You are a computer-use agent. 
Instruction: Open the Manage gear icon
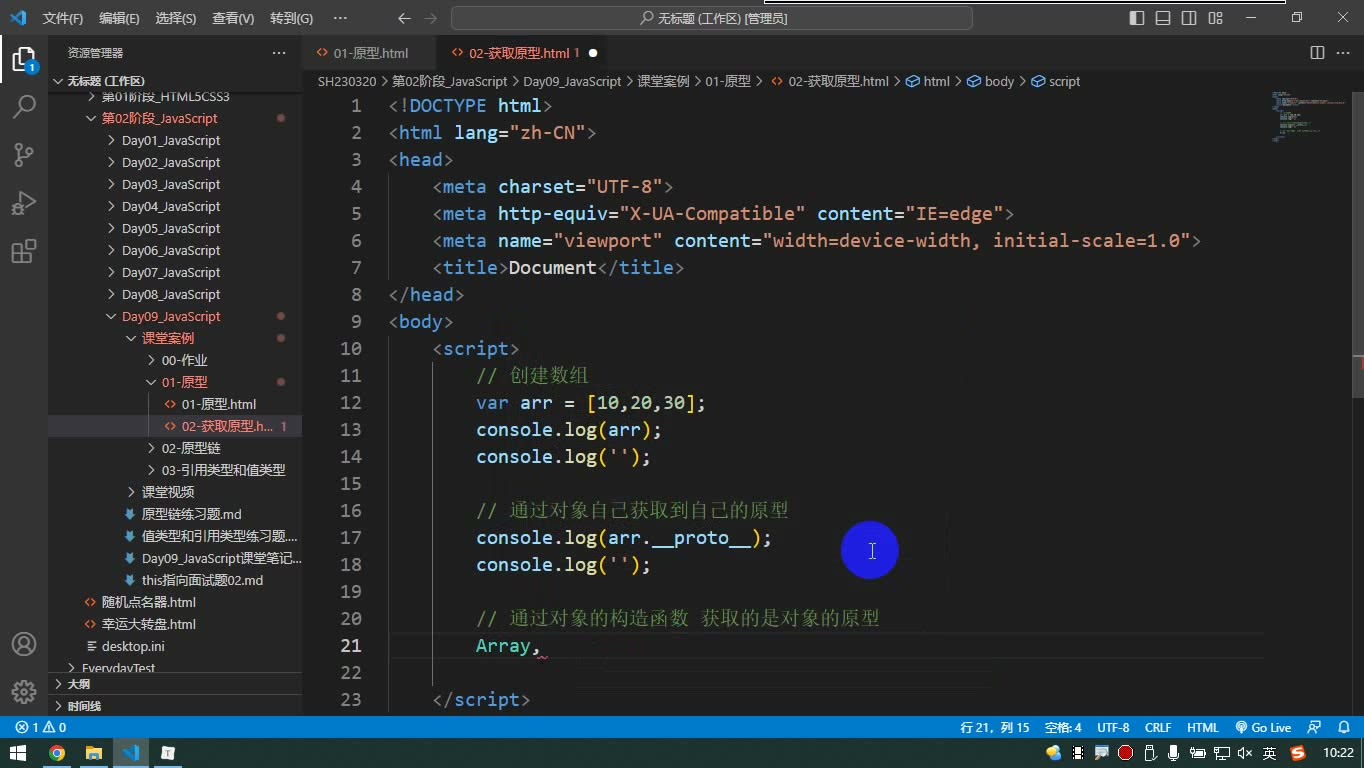[x=23, y=691]
